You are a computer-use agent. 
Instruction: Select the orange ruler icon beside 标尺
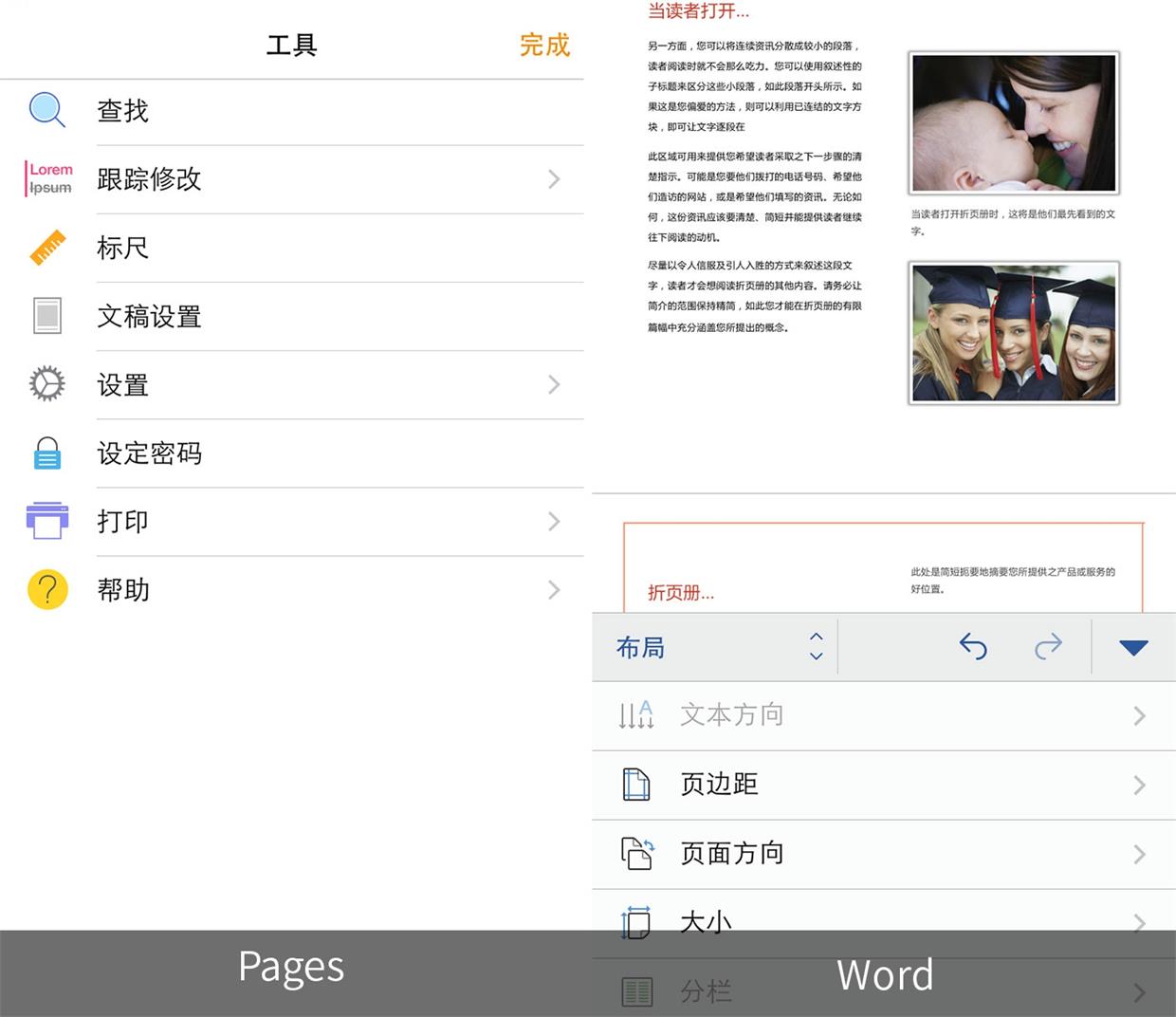(47, 247)
